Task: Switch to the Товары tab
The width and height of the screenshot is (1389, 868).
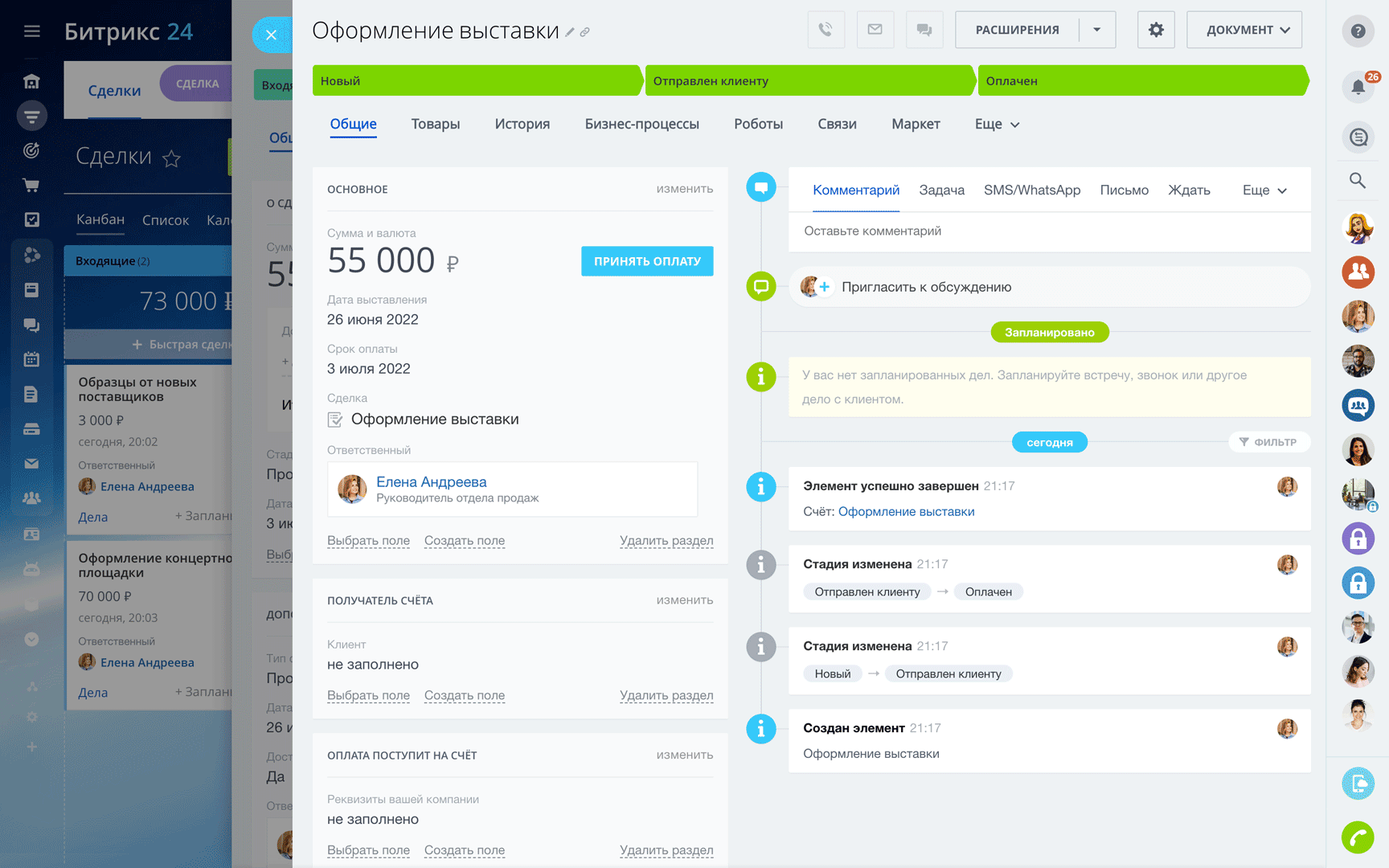Action: pos(435,125)
